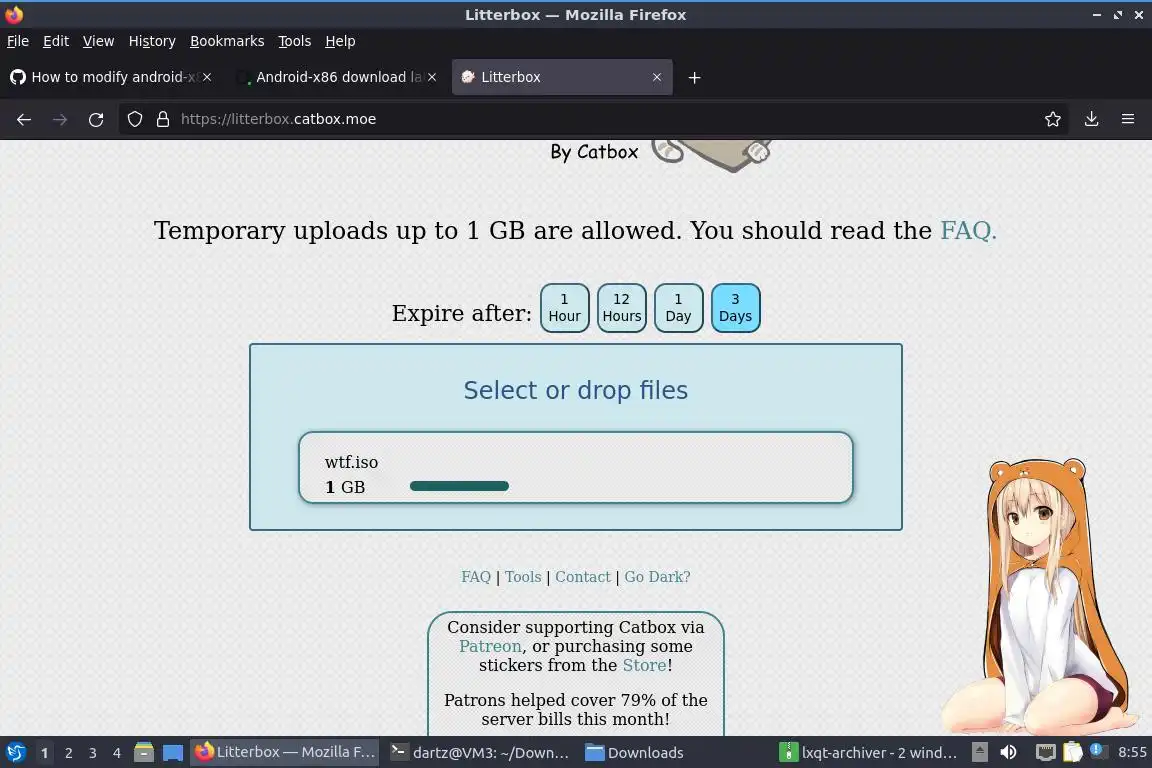Open the Tools link in page footer
Viewport: 1152px width, 768px height.
coord(523,577)
